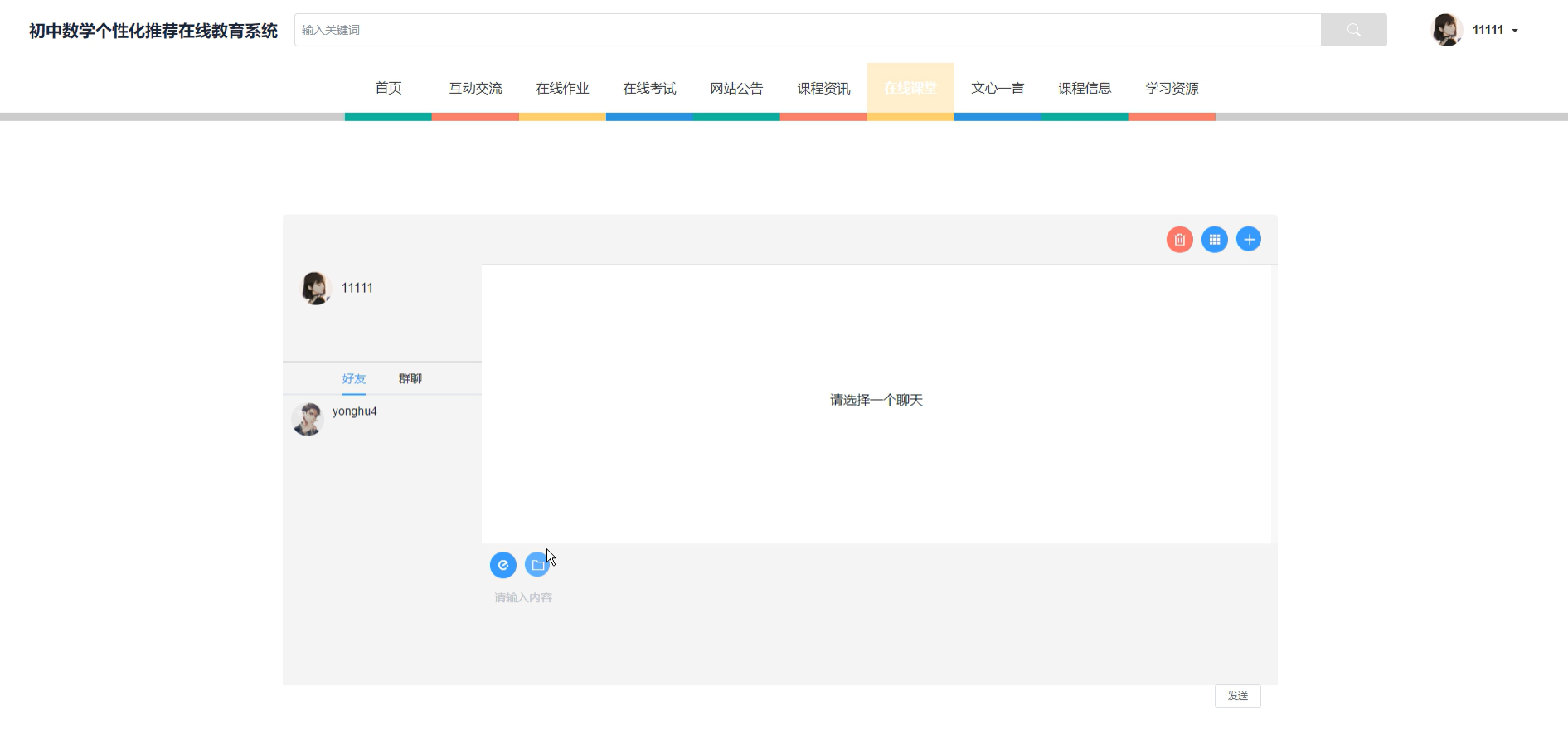Open the blue grid icon button

[x=1214, y=240]
